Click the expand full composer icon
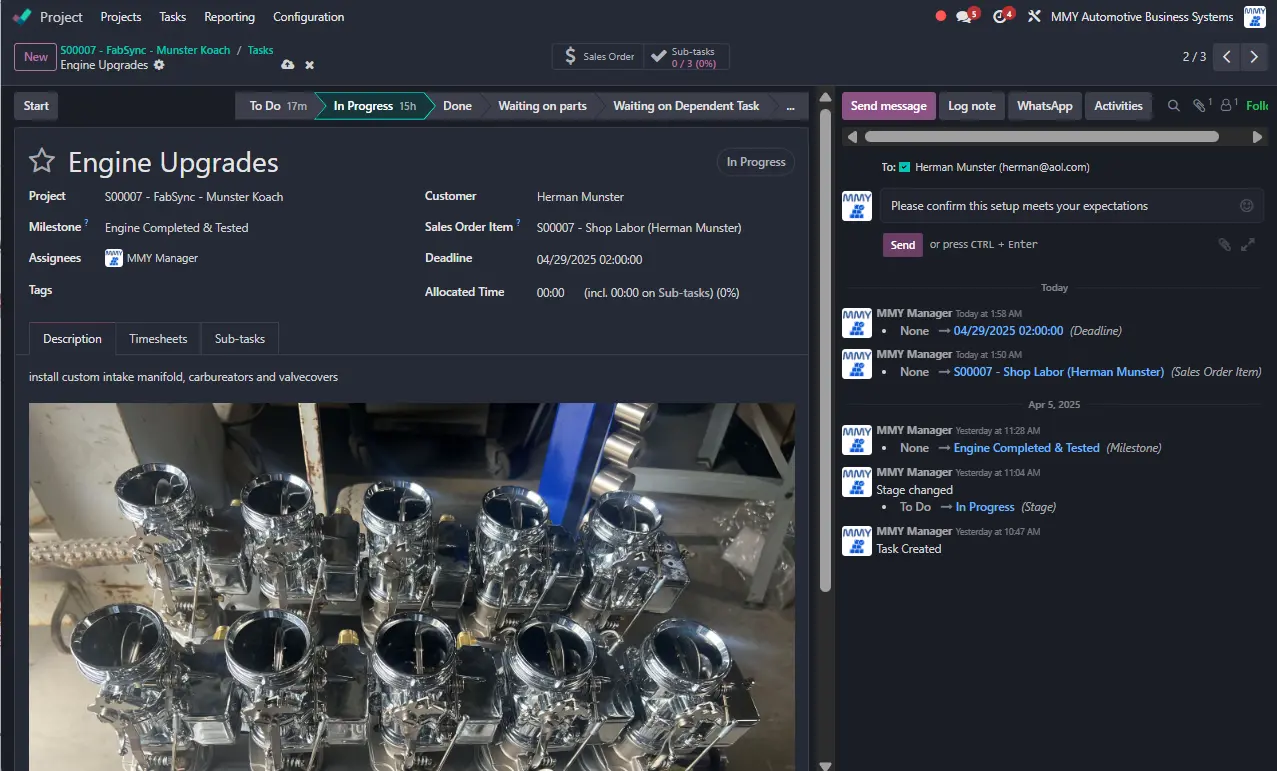The width and height of the screenshot is (1277, 771). pyautogui.click(x=1248, y=244)
